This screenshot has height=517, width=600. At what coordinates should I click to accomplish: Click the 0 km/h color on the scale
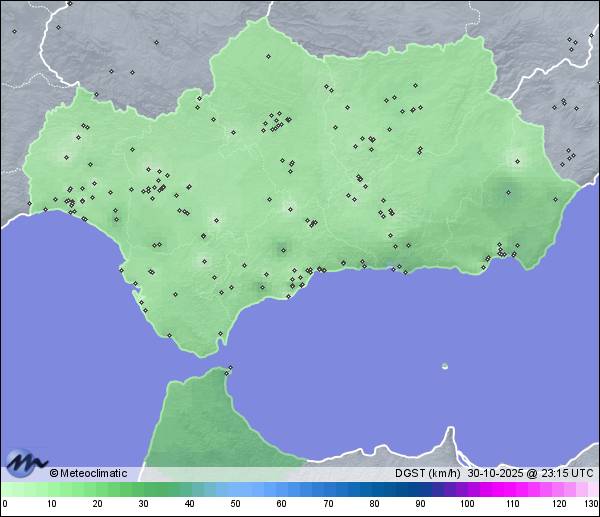coord(5,490)
